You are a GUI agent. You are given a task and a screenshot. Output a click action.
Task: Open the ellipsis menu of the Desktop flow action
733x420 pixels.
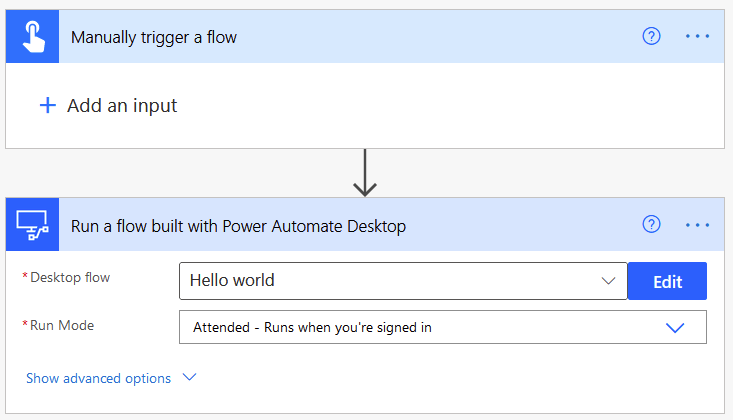(x=697, y=225)
